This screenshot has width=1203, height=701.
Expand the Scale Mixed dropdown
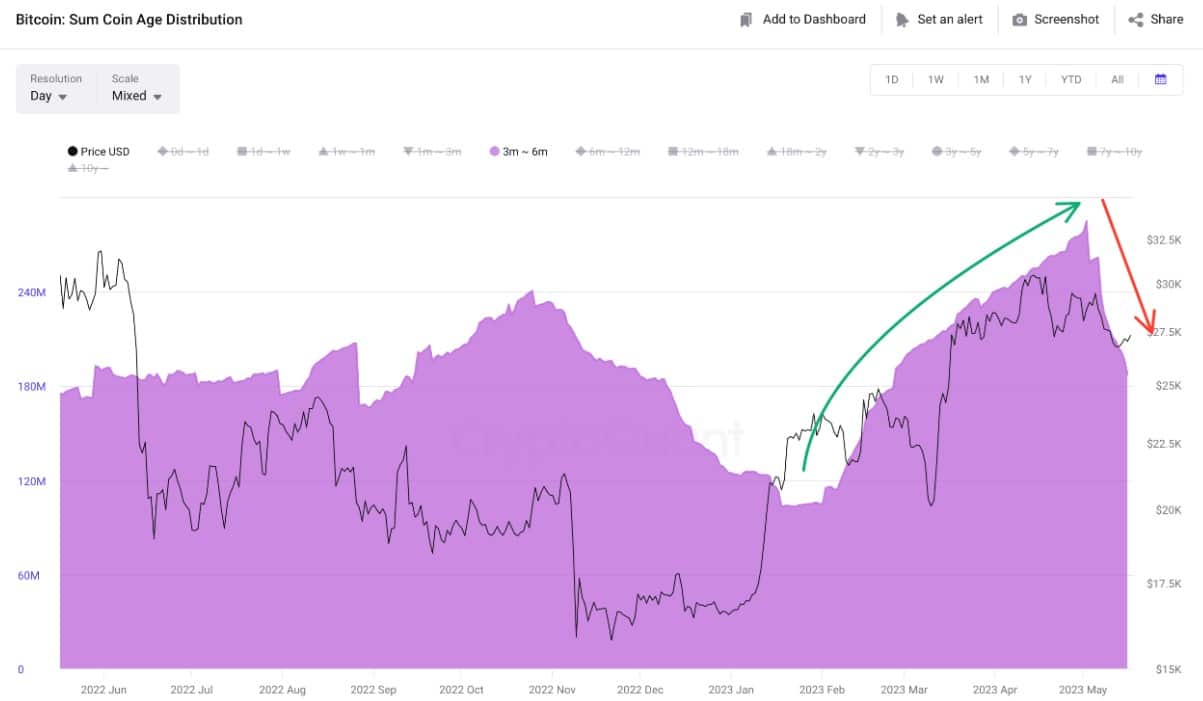138,96
